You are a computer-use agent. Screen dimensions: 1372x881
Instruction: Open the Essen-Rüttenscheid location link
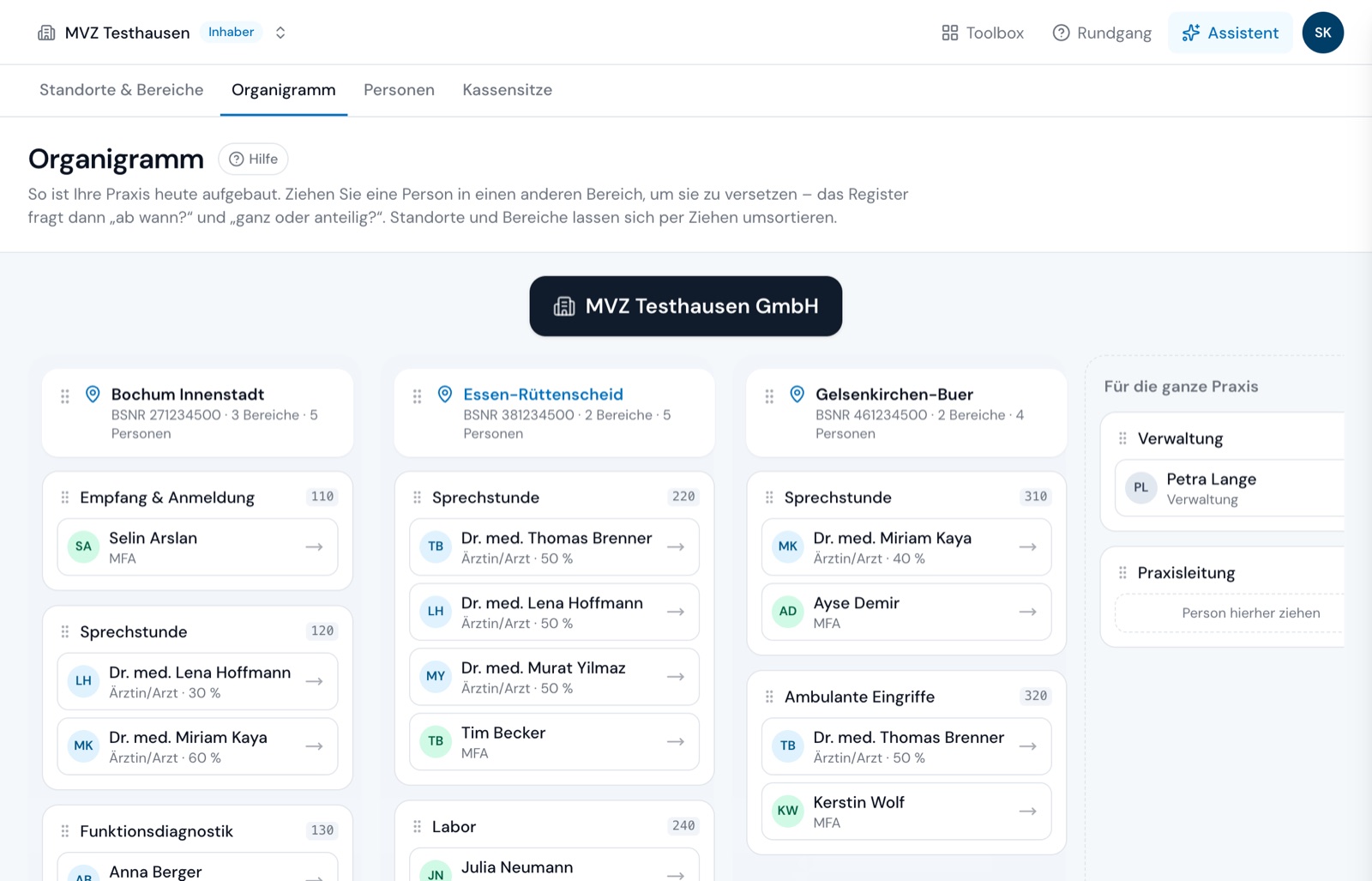click(x=543, y=395)
